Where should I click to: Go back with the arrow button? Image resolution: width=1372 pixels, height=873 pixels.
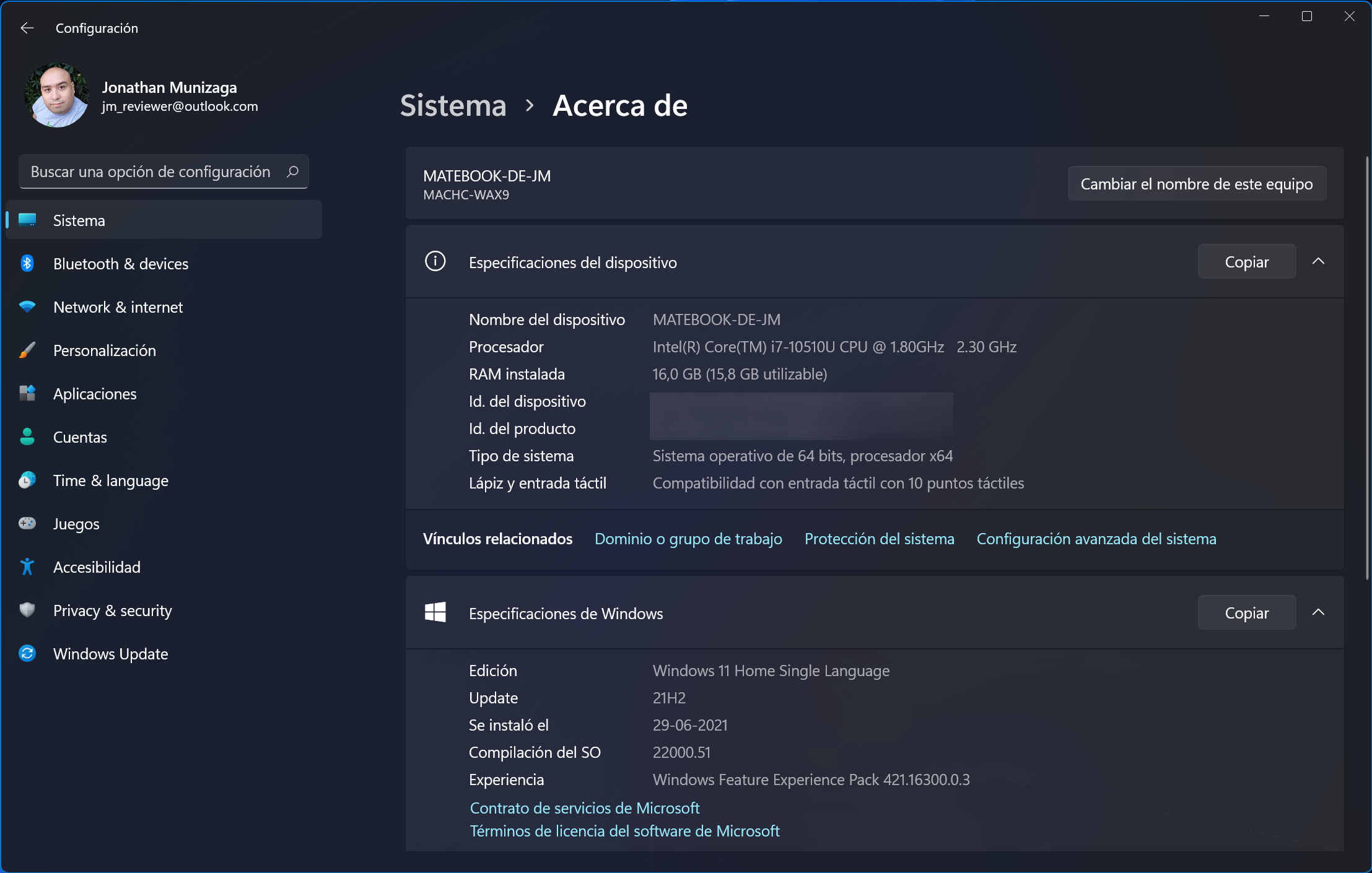(27, 28)
